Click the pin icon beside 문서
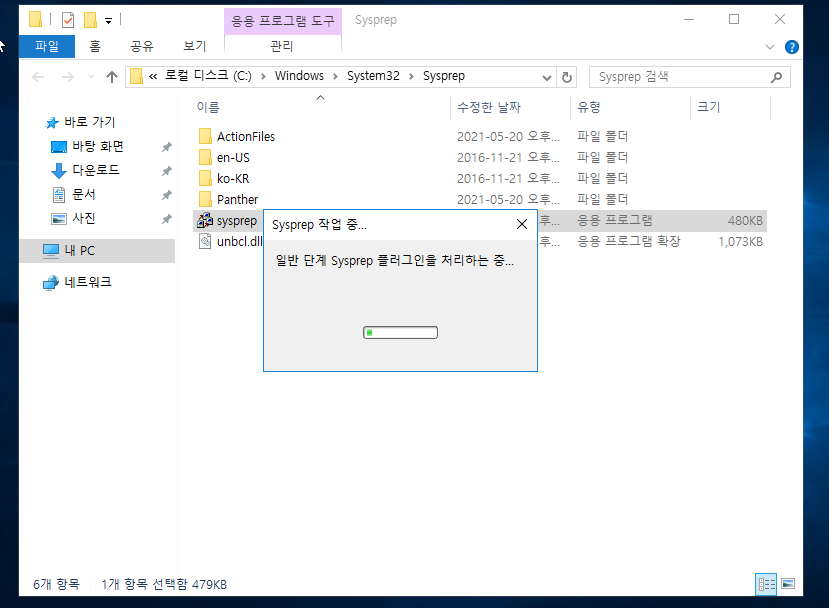 (x=167, y=195)
